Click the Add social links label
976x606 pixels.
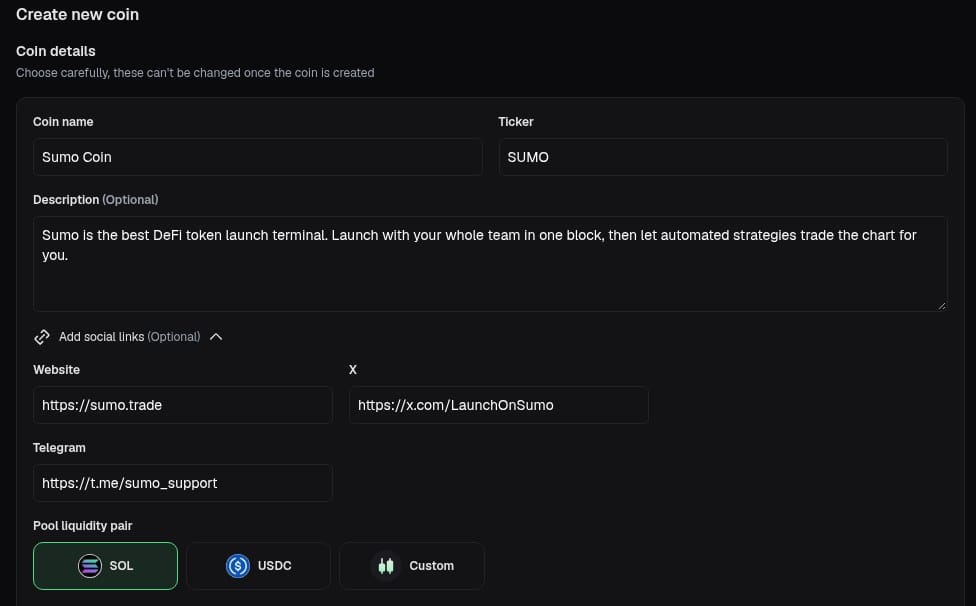click(129, 337)
